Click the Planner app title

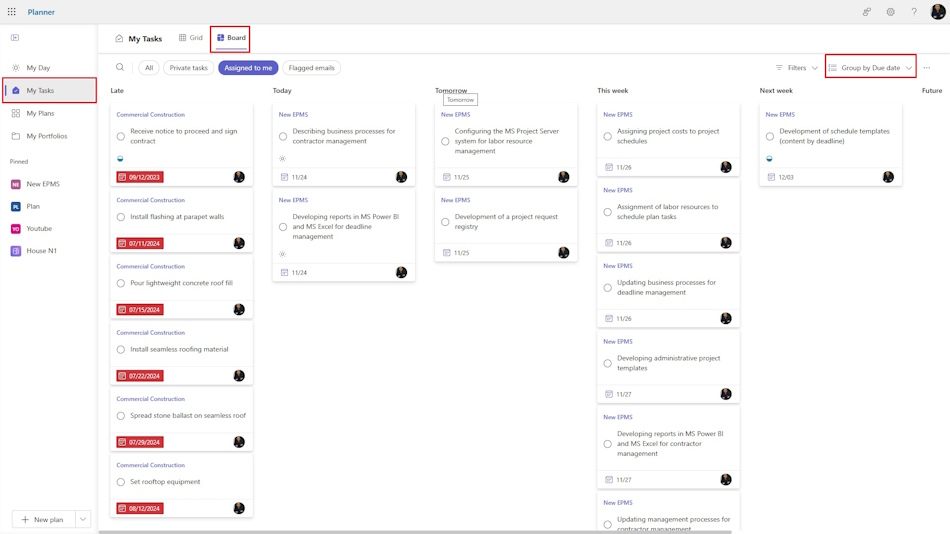pyautogui.click(x=41, y=12)
